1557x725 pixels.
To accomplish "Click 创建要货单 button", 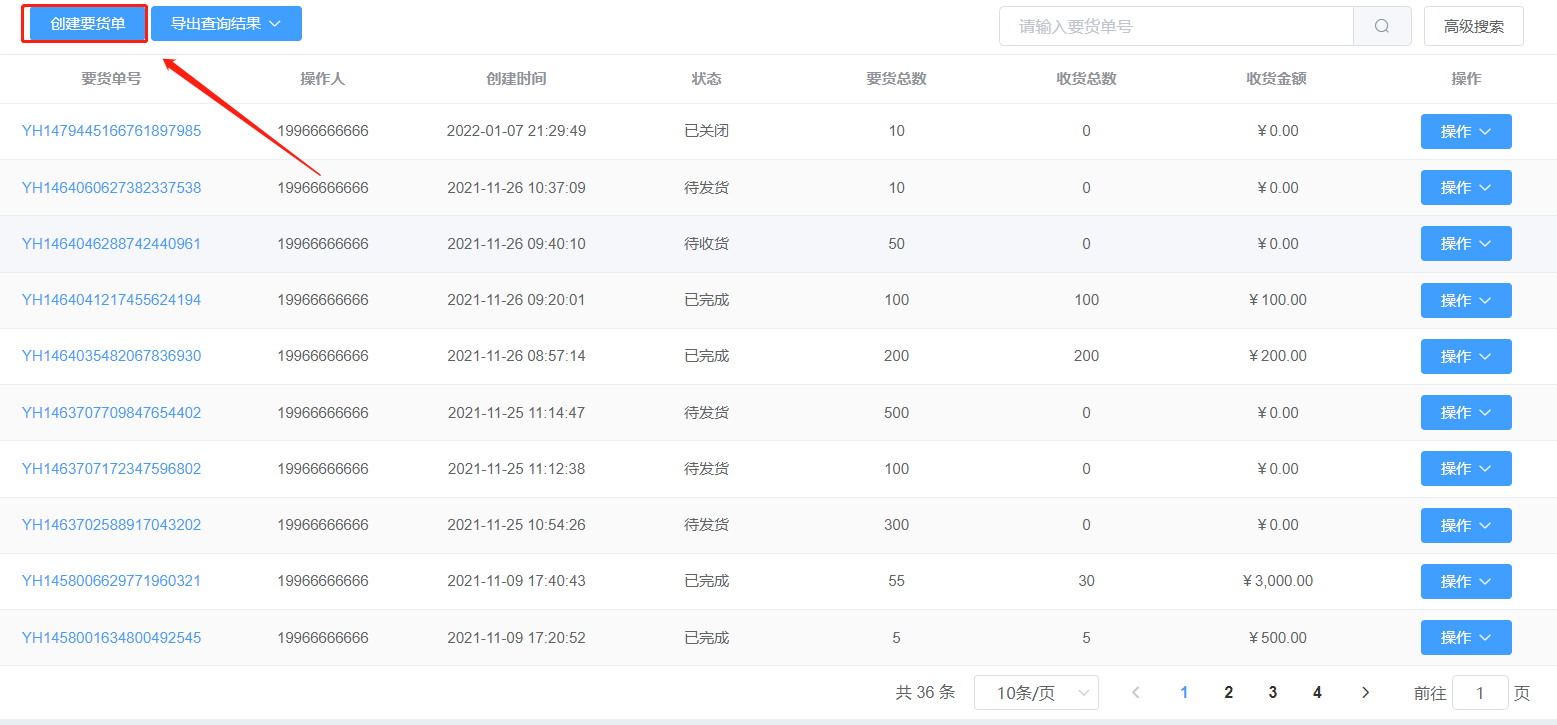I will point(88,24).
